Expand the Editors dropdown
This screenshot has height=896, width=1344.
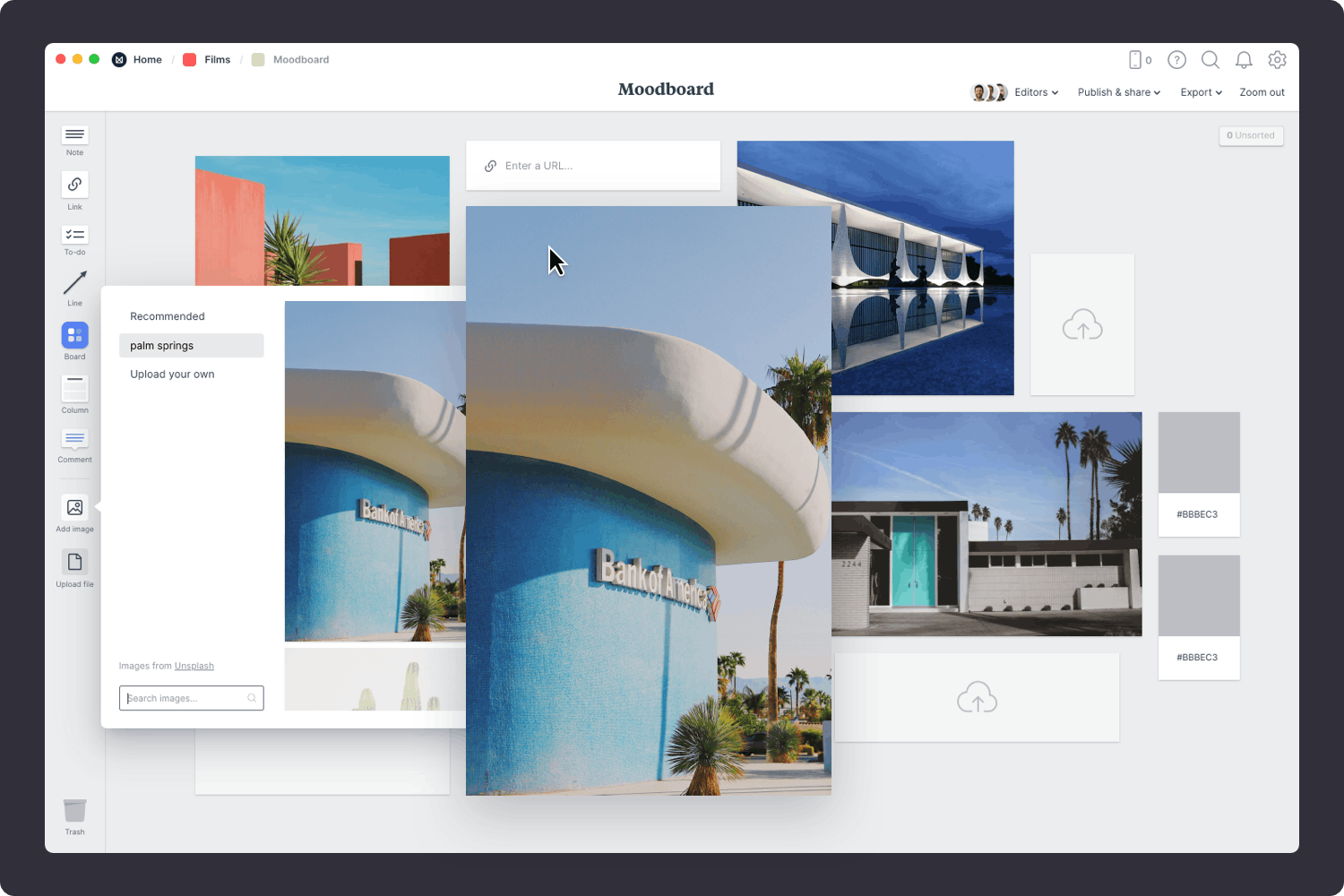[x=1036, y=92]
